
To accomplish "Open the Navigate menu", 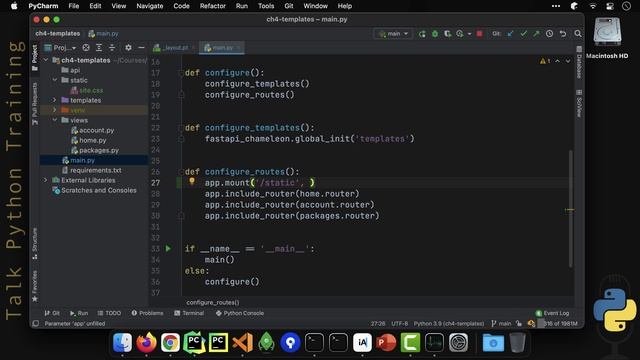I will pyautogui.click(x=149, y=6).
